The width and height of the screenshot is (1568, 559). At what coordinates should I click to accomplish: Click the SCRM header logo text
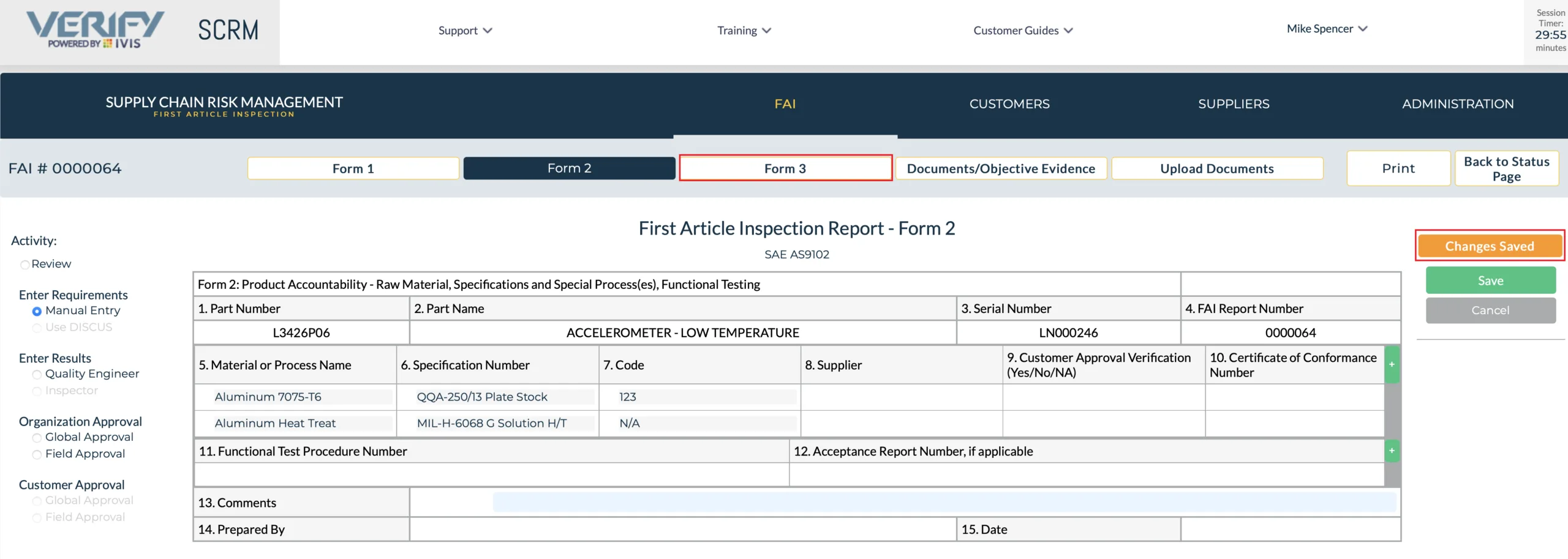click(x=228, y=30)
